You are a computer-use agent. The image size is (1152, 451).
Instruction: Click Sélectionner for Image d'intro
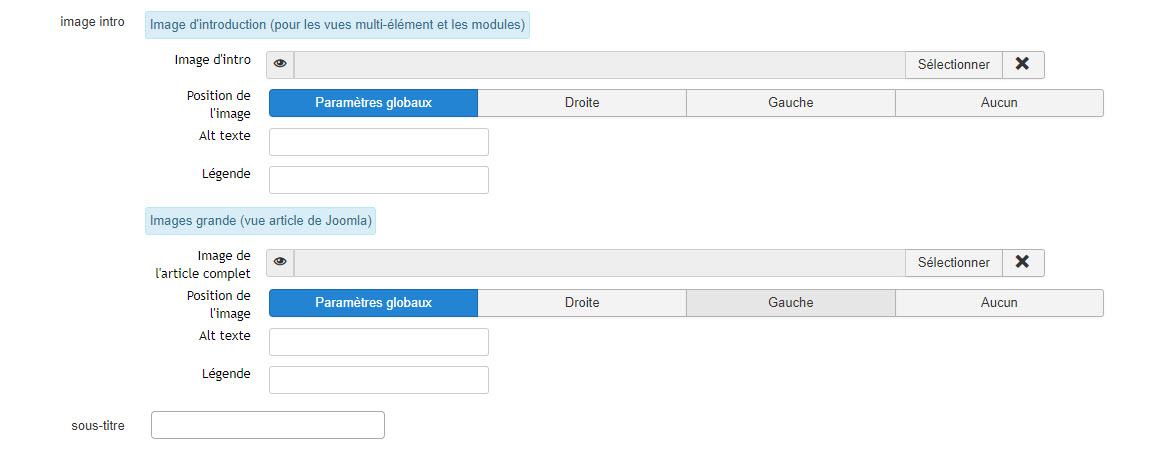pyautogui.click(x=954, y=65)
